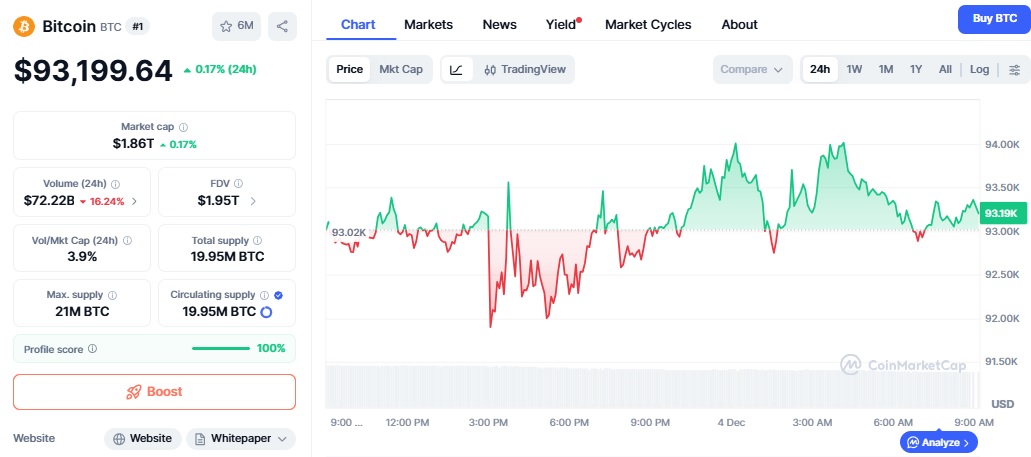Click the Buy BTC button
1031x457 pixels.
[x=993, y=19]
